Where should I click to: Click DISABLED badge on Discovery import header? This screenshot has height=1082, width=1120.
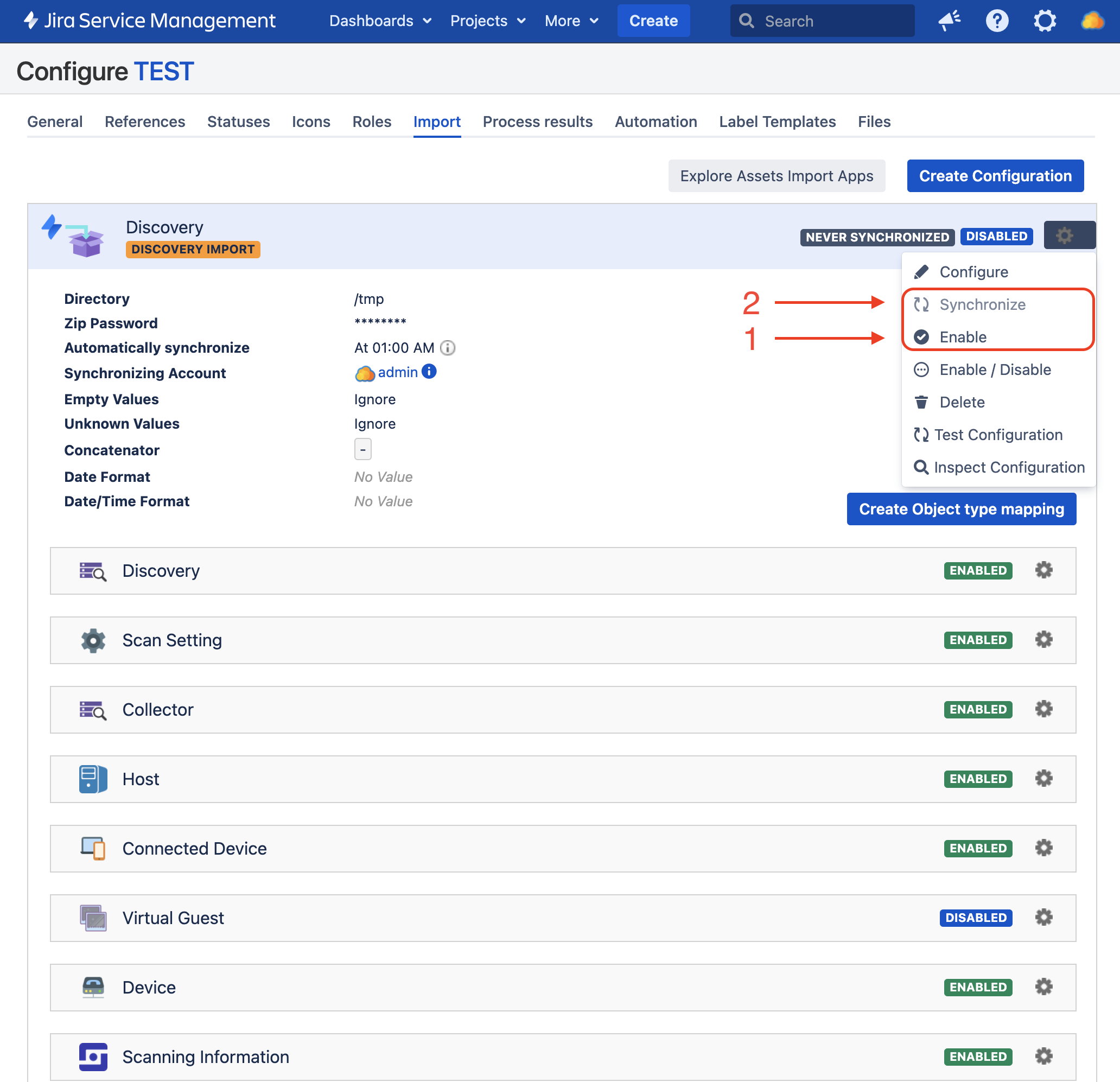click(997, 237)
